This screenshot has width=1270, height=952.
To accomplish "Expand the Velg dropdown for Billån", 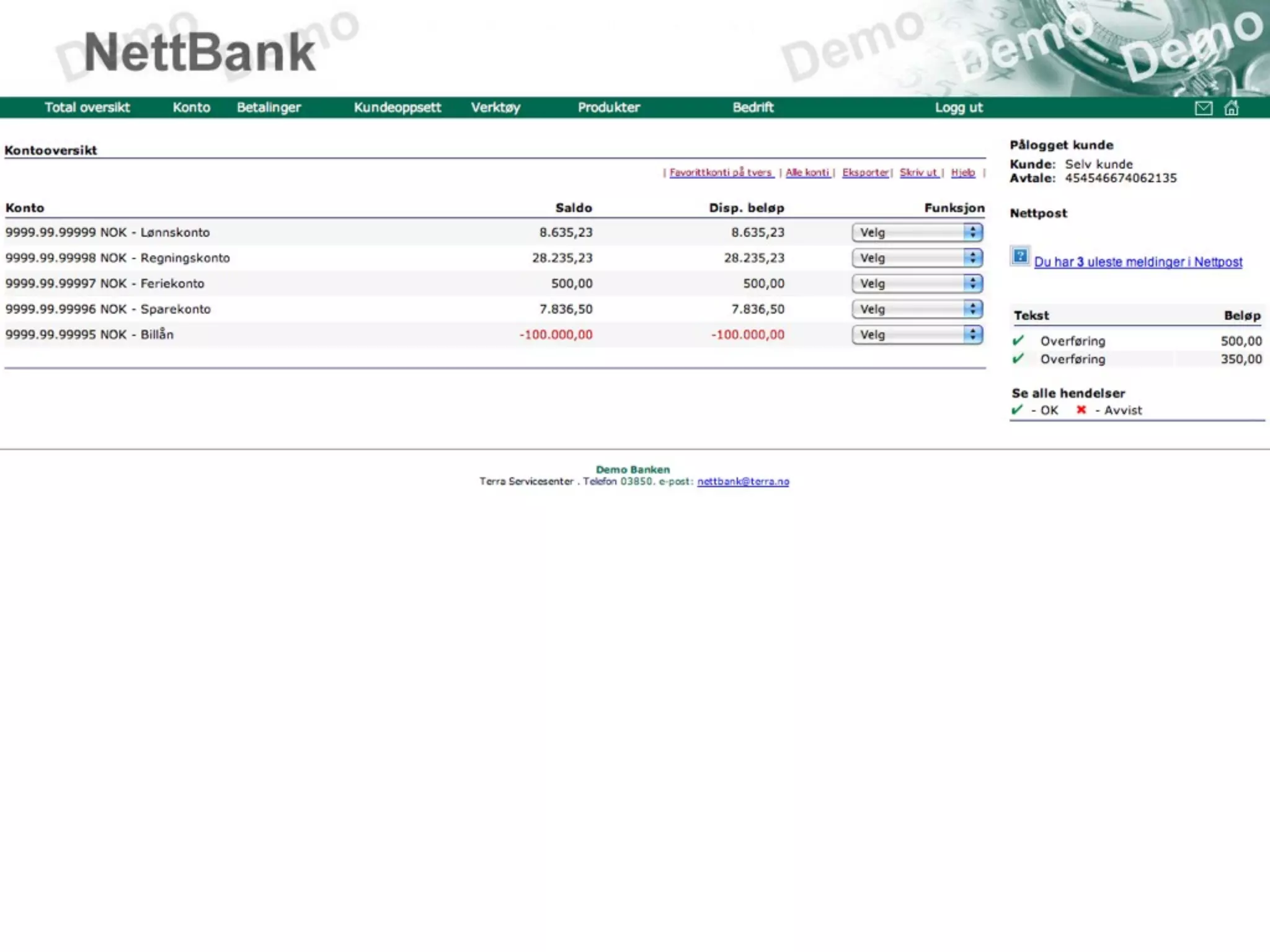I will (x=917, y=335).
